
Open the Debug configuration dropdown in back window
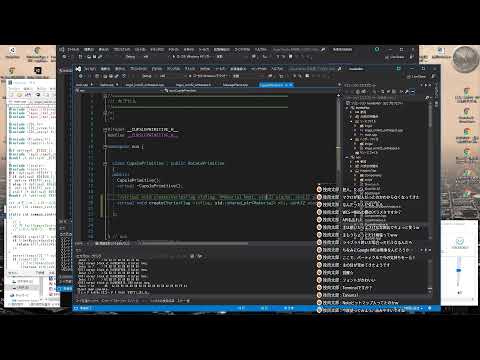[x=131, y=57]
